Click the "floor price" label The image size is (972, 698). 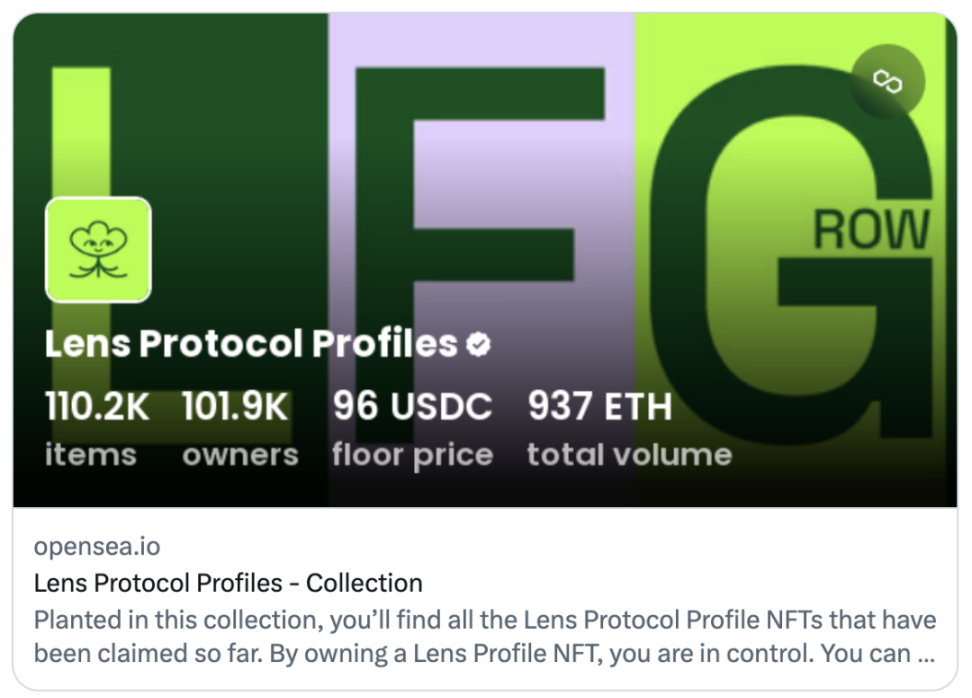pyautogui.click(x=412, y=455)
